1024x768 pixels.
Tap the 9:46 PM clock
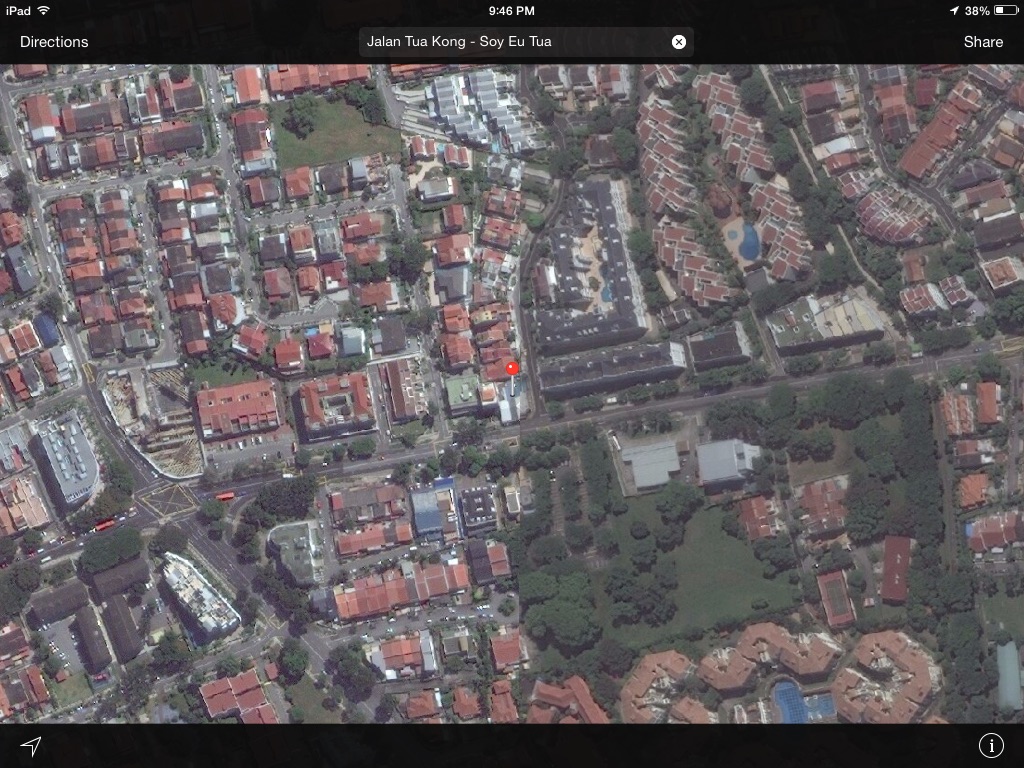pyautogui.click(x=511, y=10)
